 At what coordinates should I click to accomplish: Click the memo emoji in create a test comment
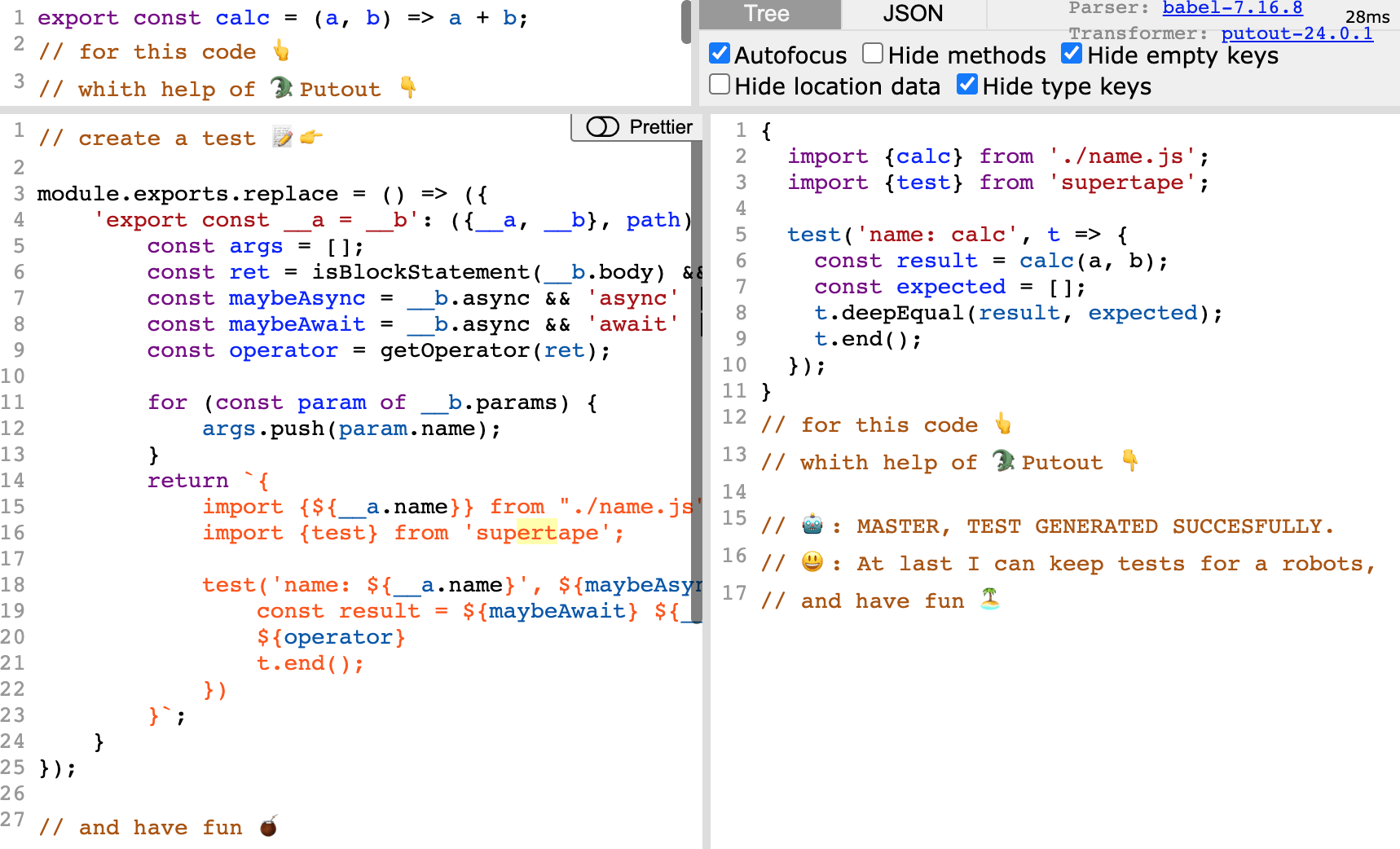click(x=282, y=137)
